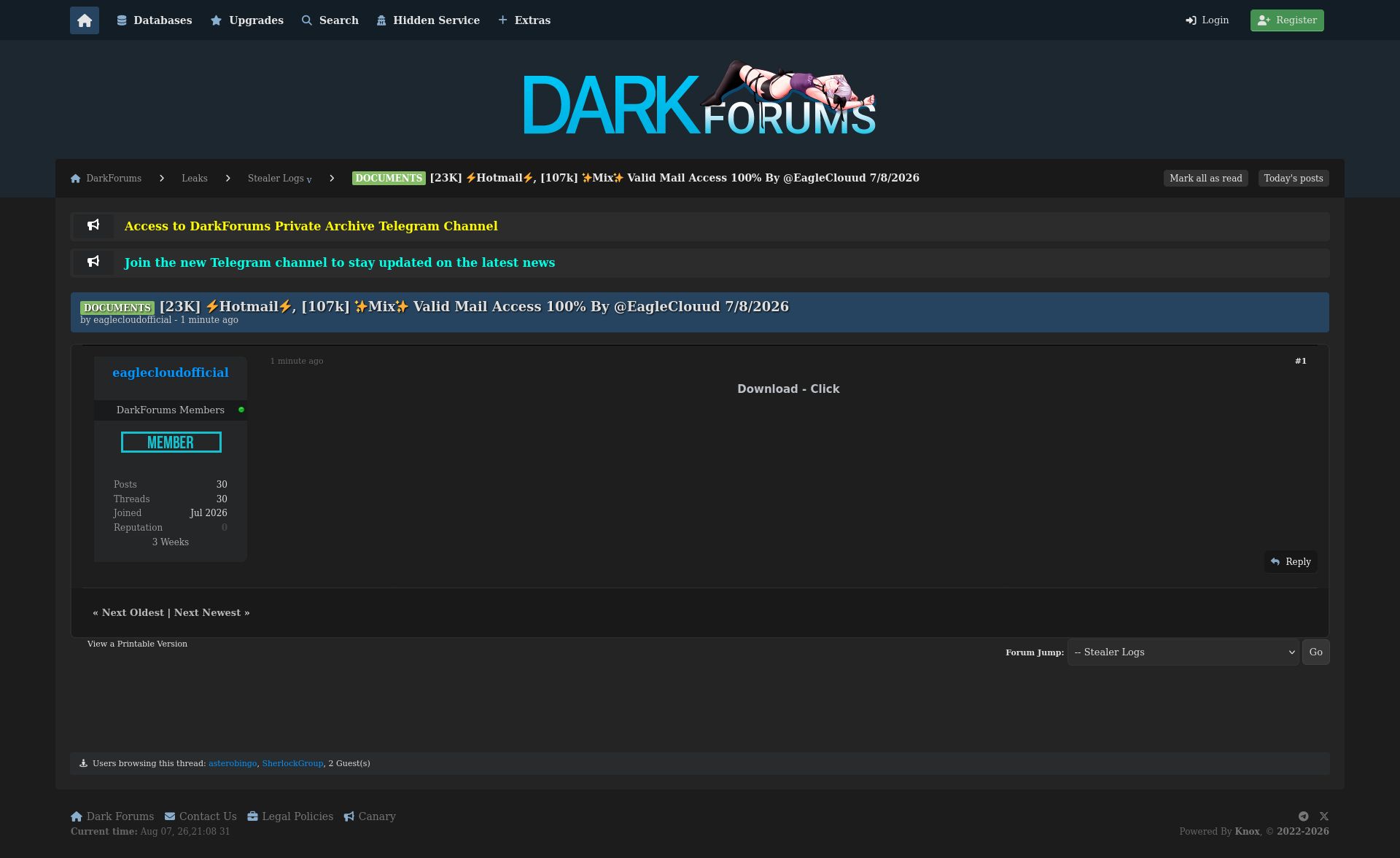Click Mark all as read button
Image resolution: width=1400 pixels, height=858 pixels.
[x=1206, y=179]
